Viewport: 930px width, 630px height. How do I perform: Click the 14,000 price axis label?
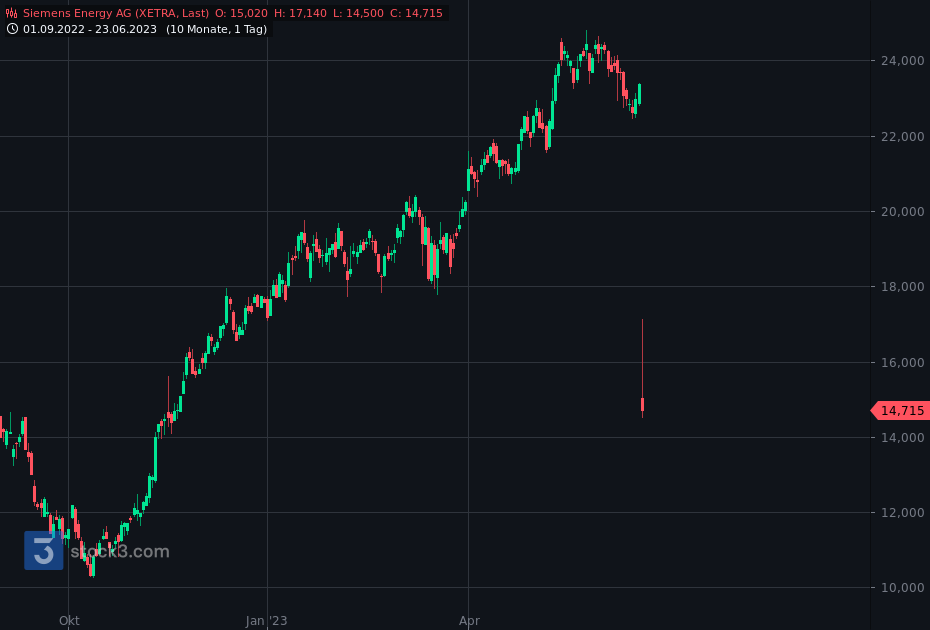tap(902, 438)
